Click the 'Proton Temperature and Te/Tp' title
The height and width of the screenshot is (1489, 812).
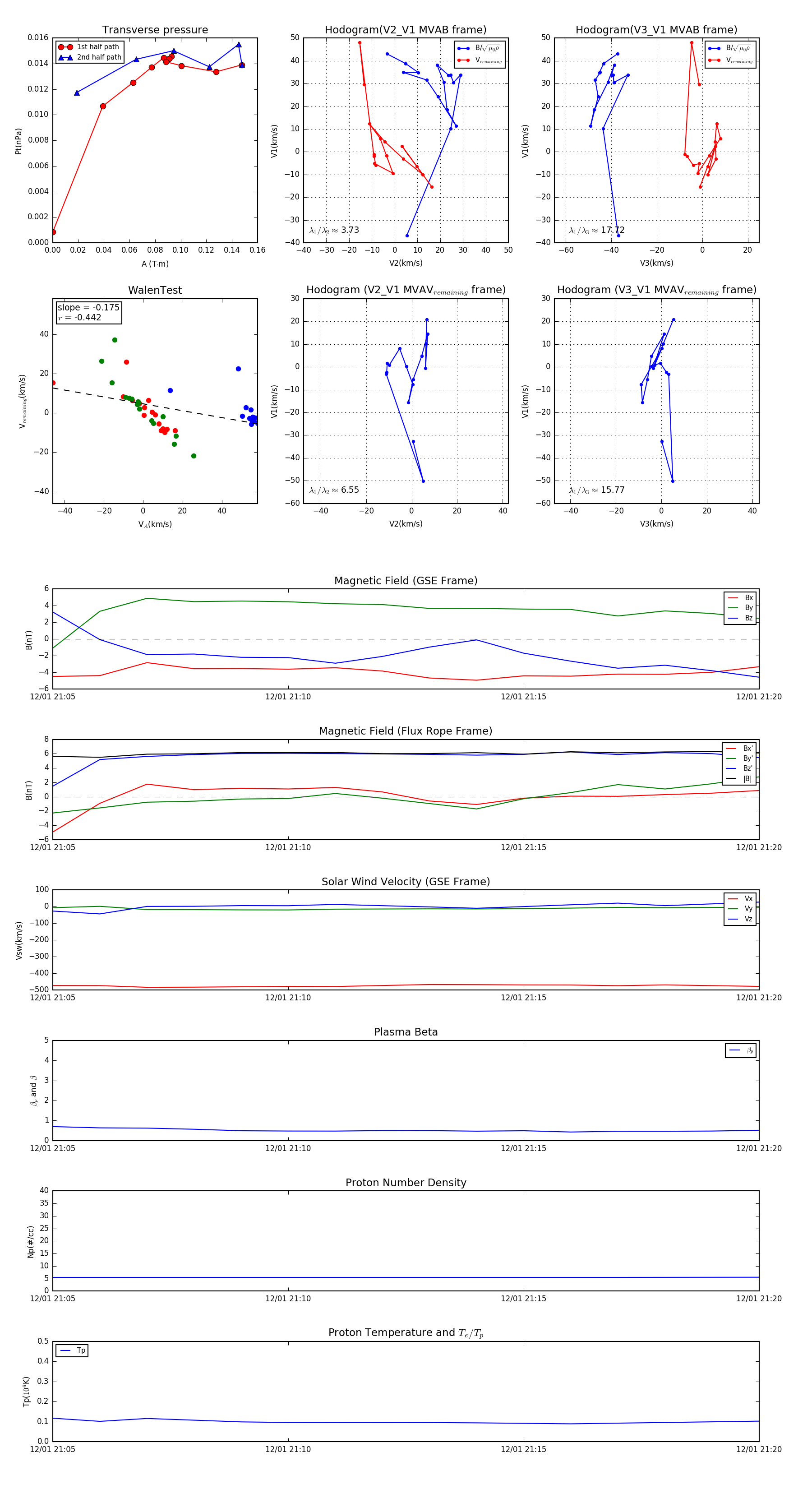tap(406, 1333)
